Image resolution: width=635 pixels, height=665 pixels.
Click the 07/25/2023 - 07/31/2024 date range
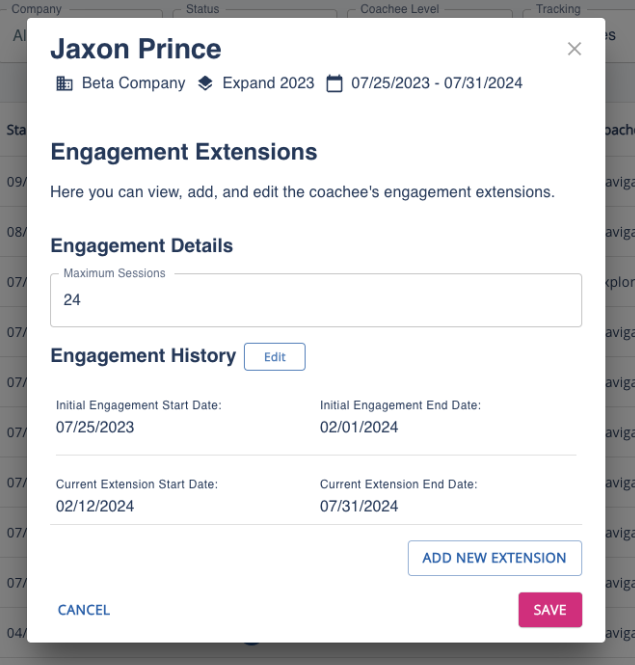437,84
